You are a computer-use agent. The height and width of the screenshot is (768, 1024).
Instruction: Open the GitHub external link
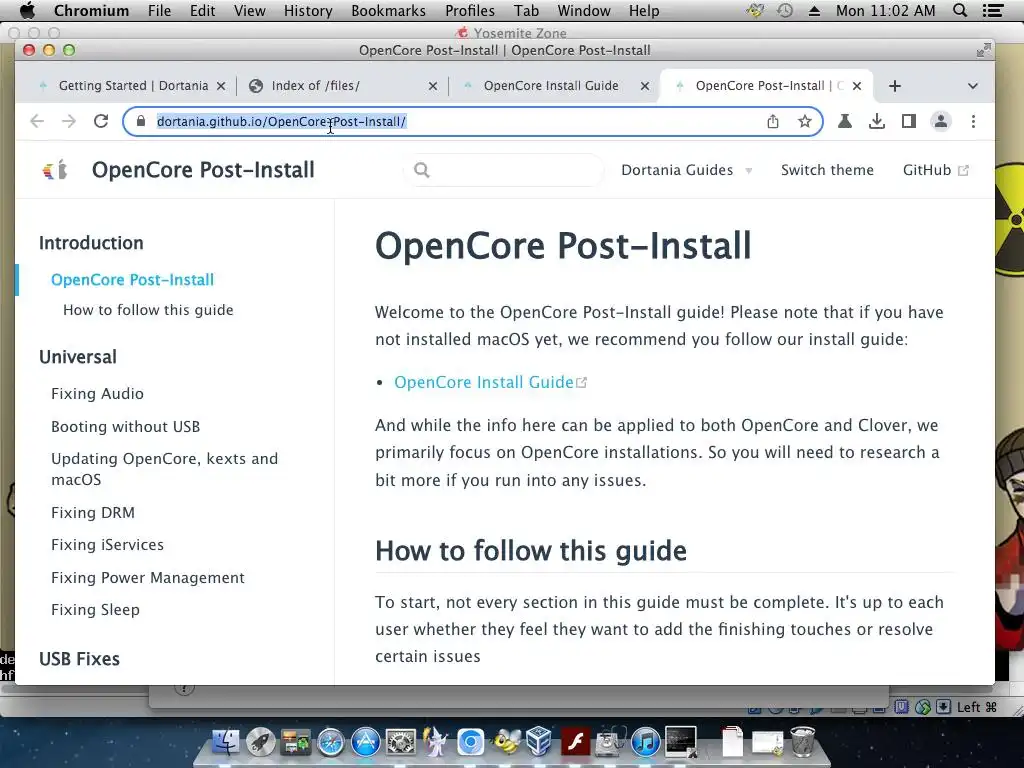(x=935, y=170)
